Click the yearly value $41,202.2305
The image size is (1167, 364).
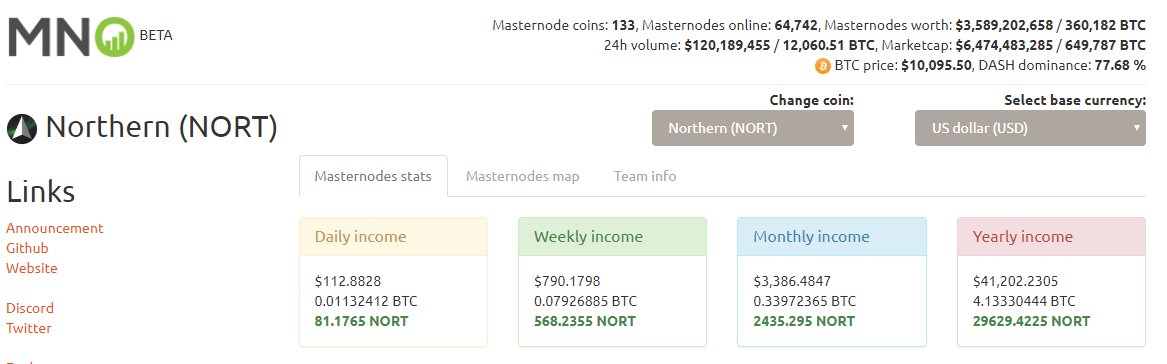click(x=1015, y=281)
